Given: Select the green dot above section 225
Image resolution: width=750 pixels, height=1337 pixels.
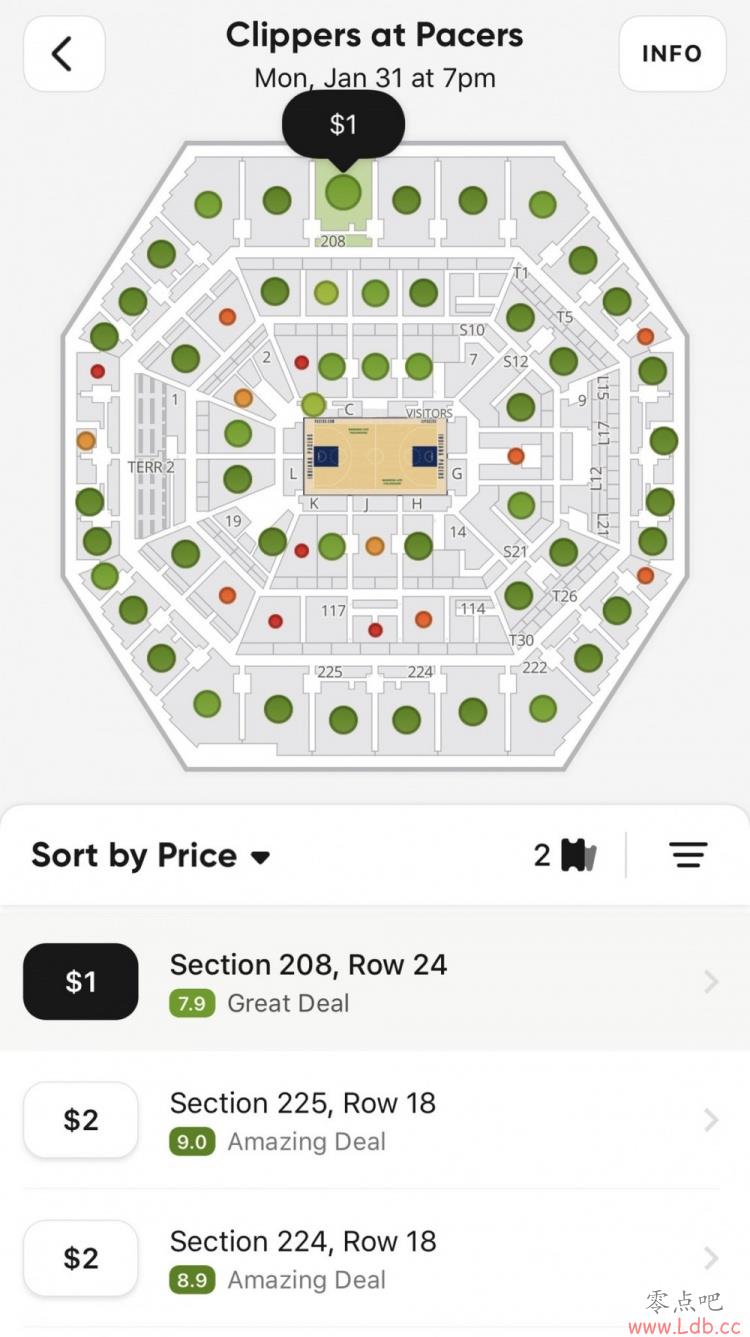Looking at the screenshot, I should 343,719.
